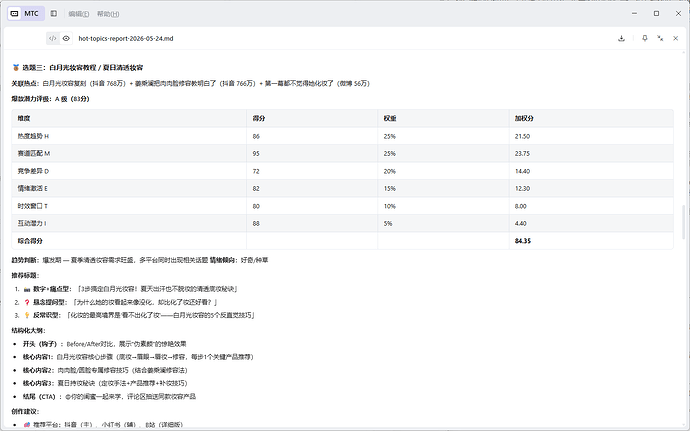Click the 得分 column header
Screen dimensions: 690x431
(x=259, y=118)
